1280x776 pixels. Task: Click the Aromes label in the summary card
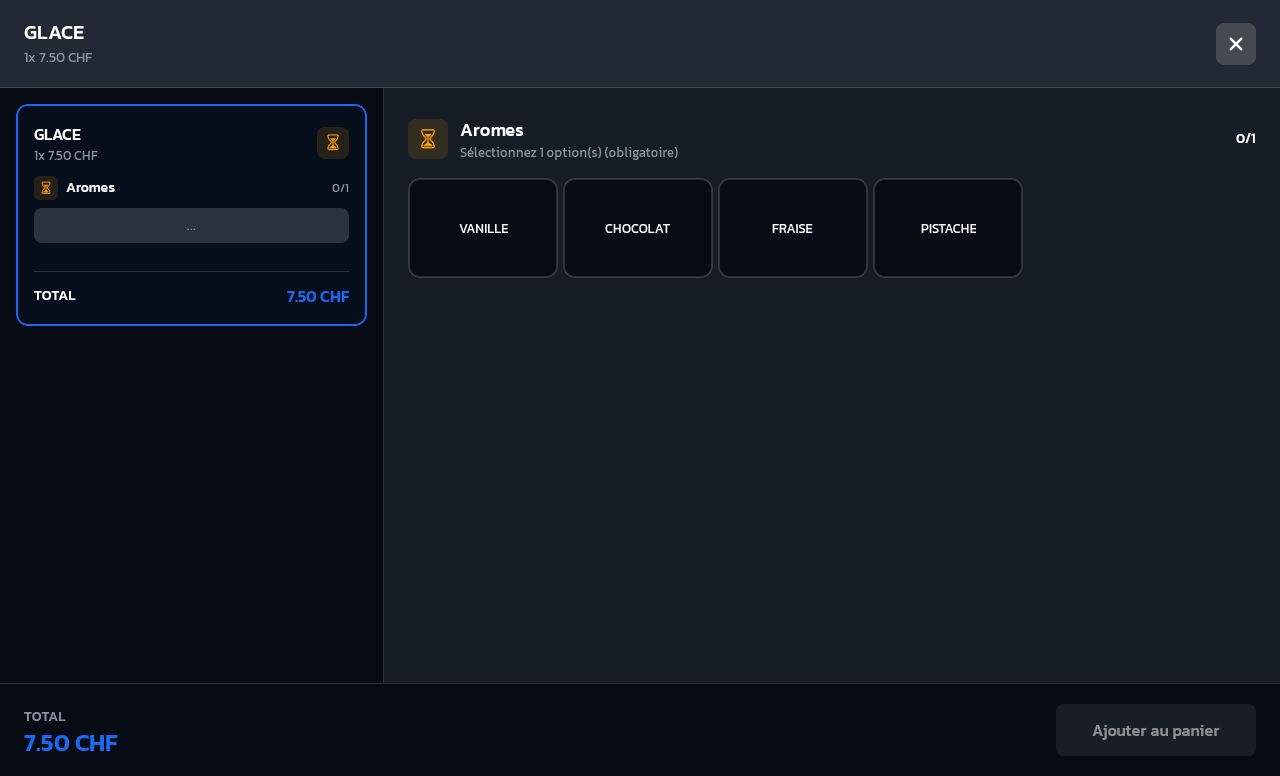(x=90, y=188)
